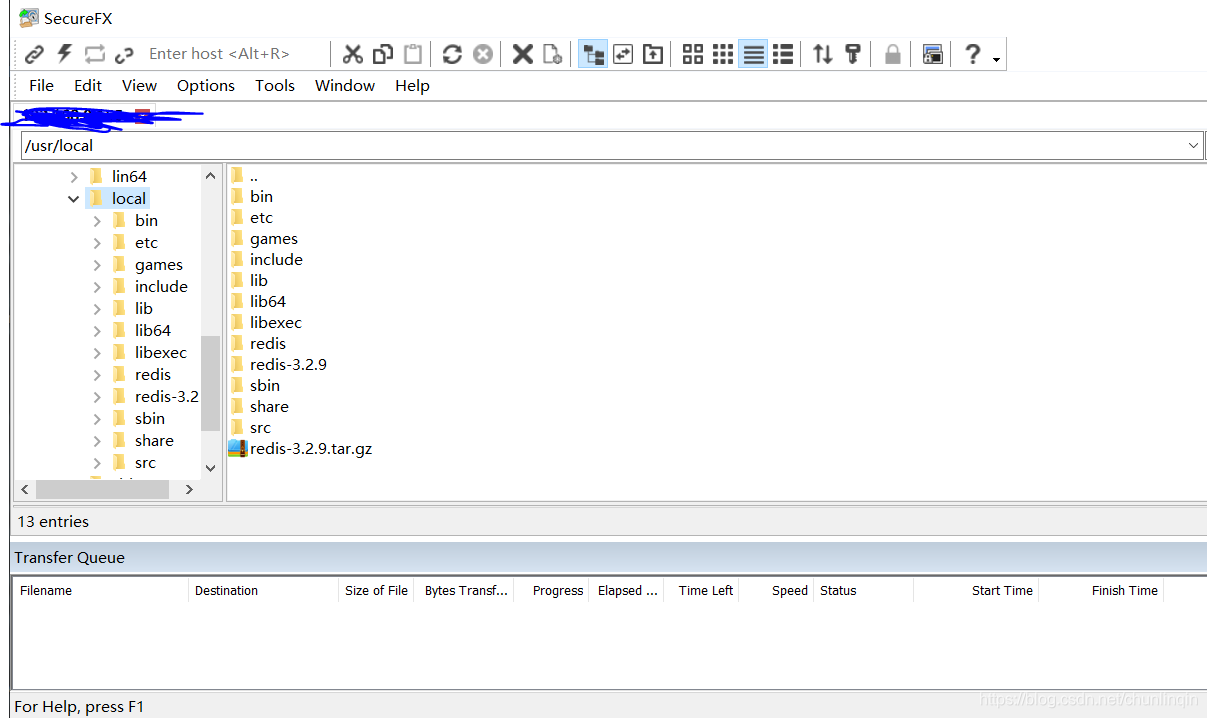Image resolution: width=1207 pixels, height=718 pixels.
Task: Expand the bin node in folder tree
Action: (x=97, y=221)
